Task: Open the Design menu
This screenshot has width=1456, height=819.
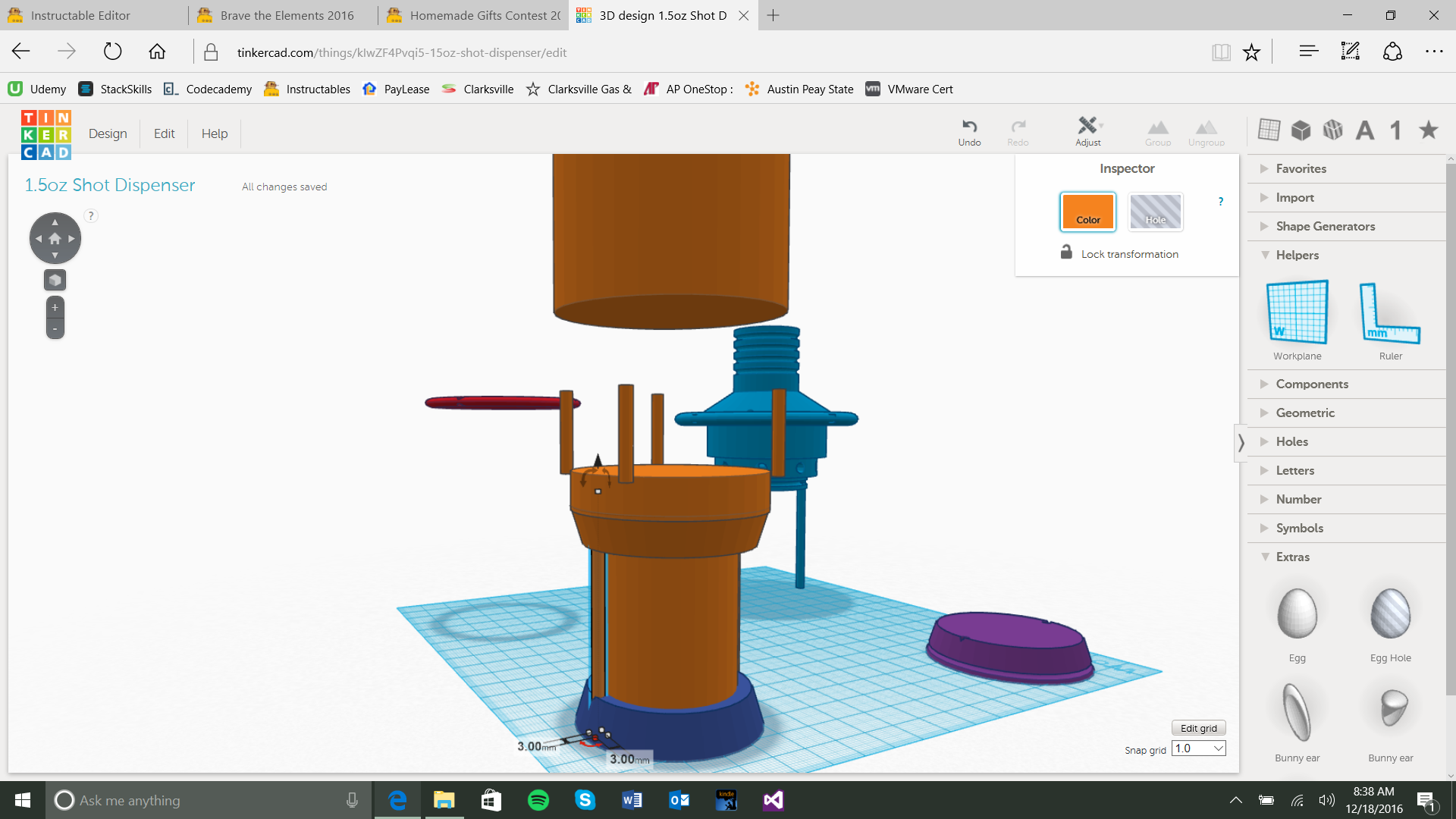Action: click(108, 133)
